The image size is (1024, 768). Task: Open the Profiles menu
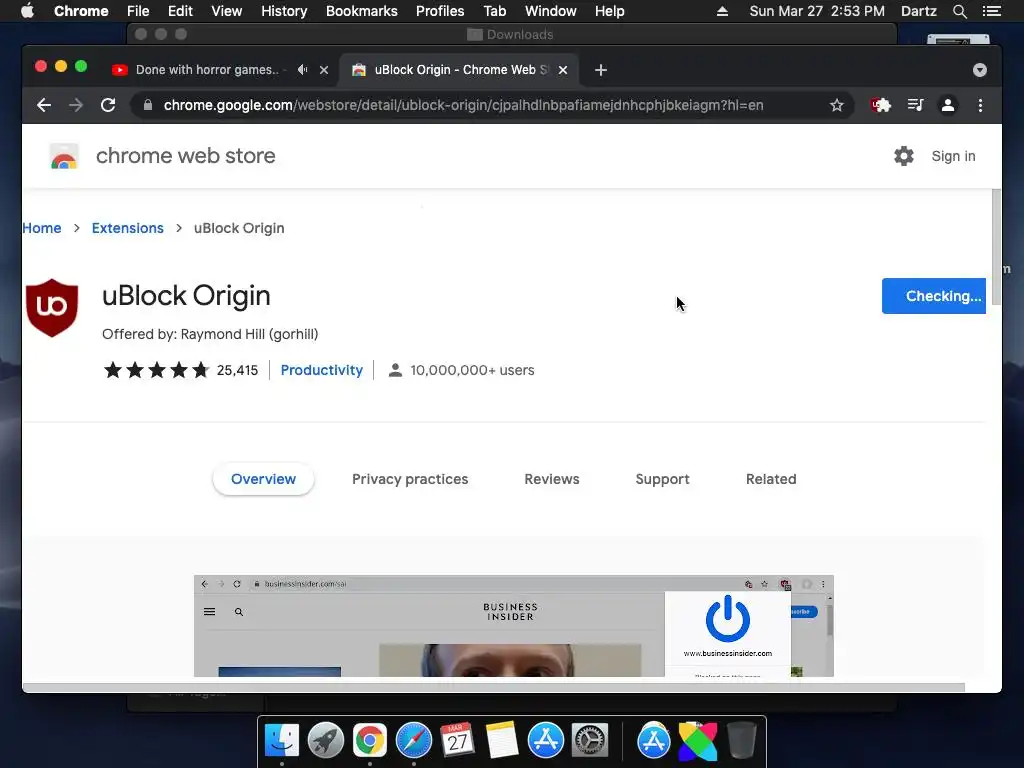(x=440, y=11)
